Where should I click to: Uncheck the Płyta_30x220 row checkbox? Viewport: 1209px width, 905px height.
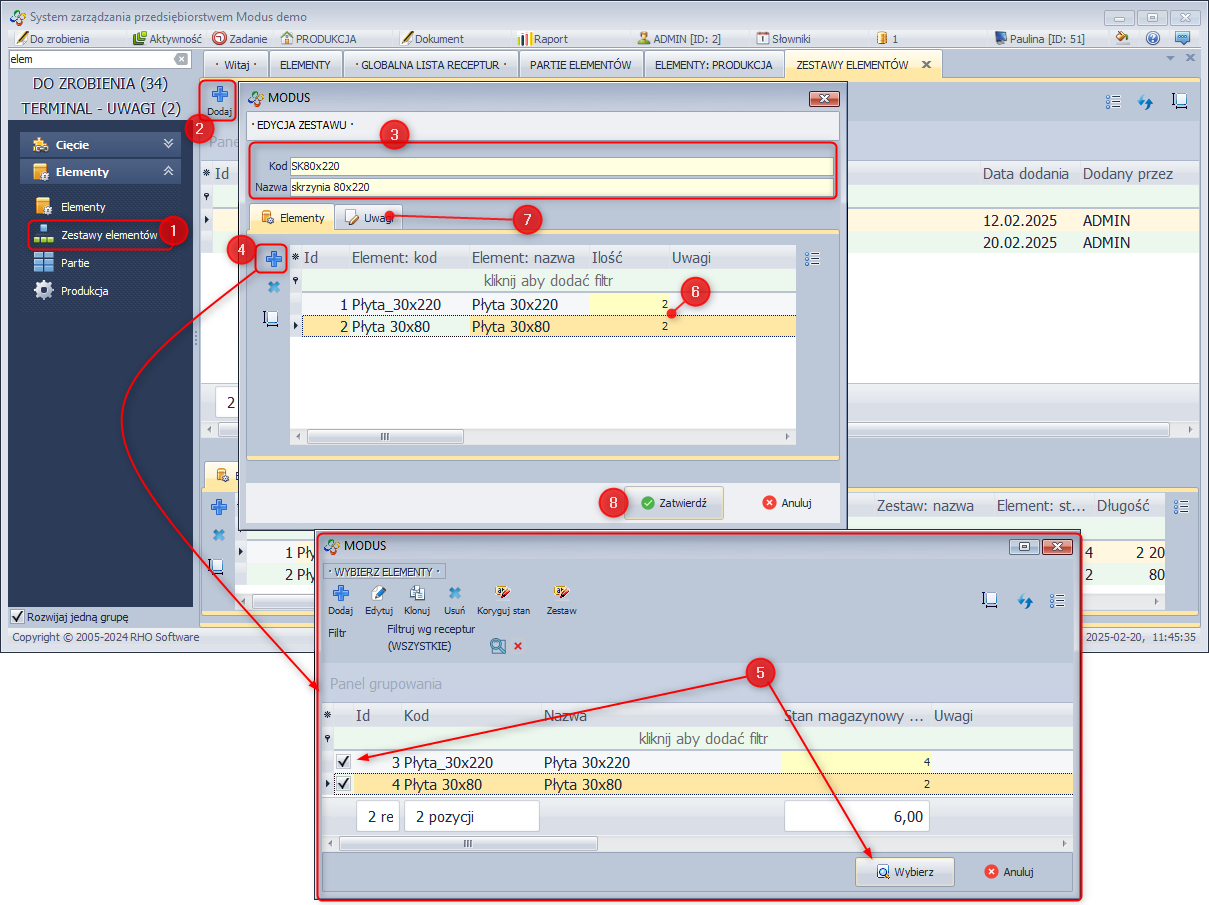(343, 762)
